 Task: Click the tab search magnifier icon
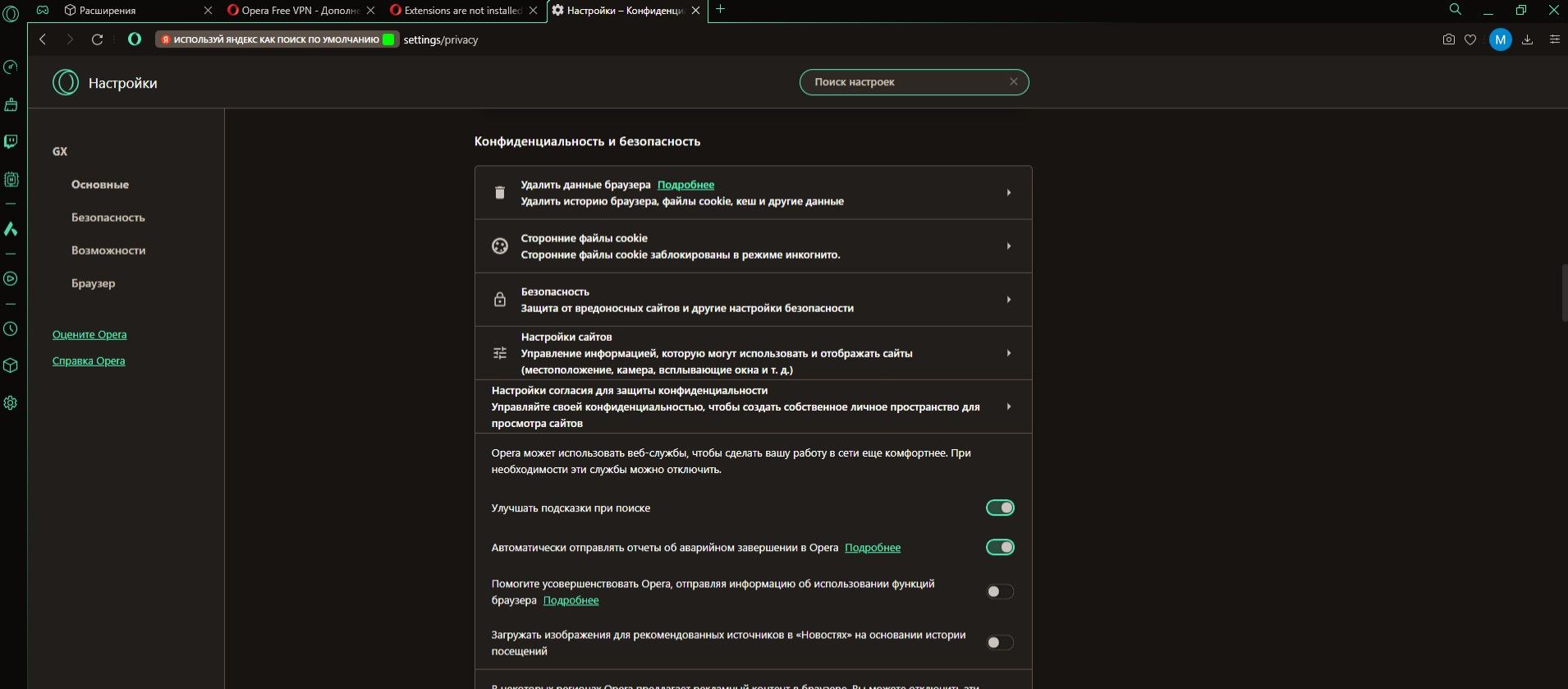click(x=1455, y=10)
